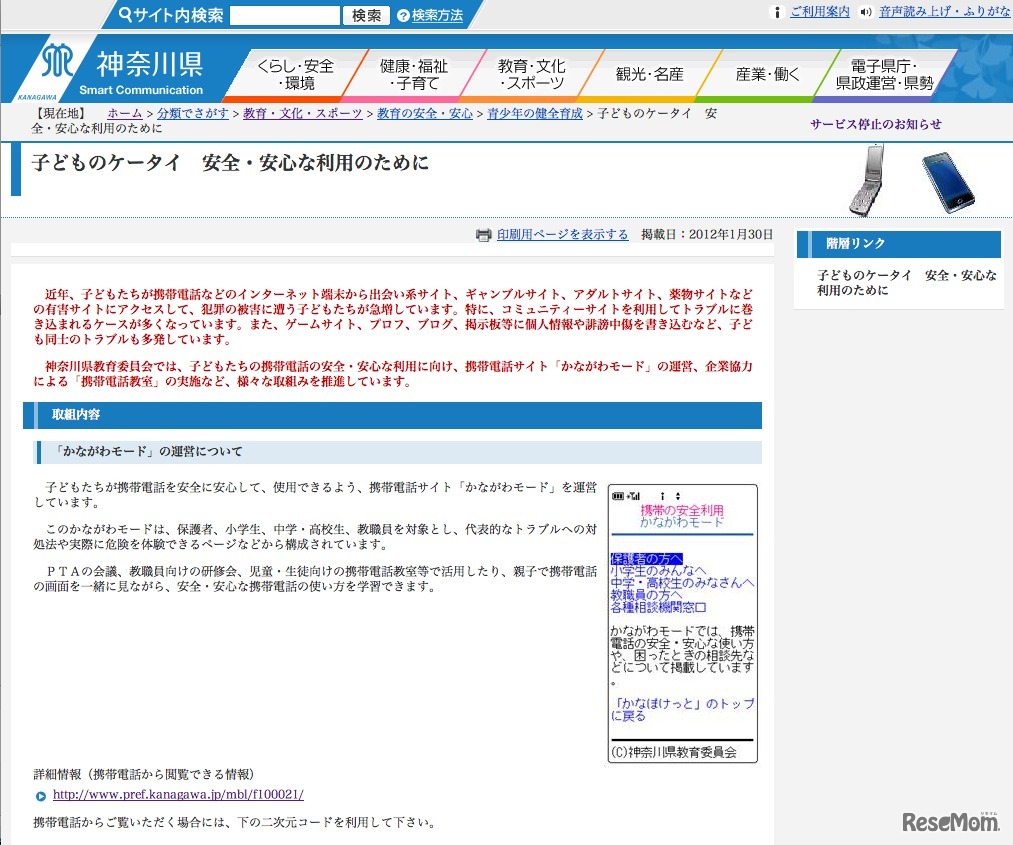Click the blue arrow icon before the mobile URL
The width and height of the screenshot is (1013, 845).
[40, 796]
